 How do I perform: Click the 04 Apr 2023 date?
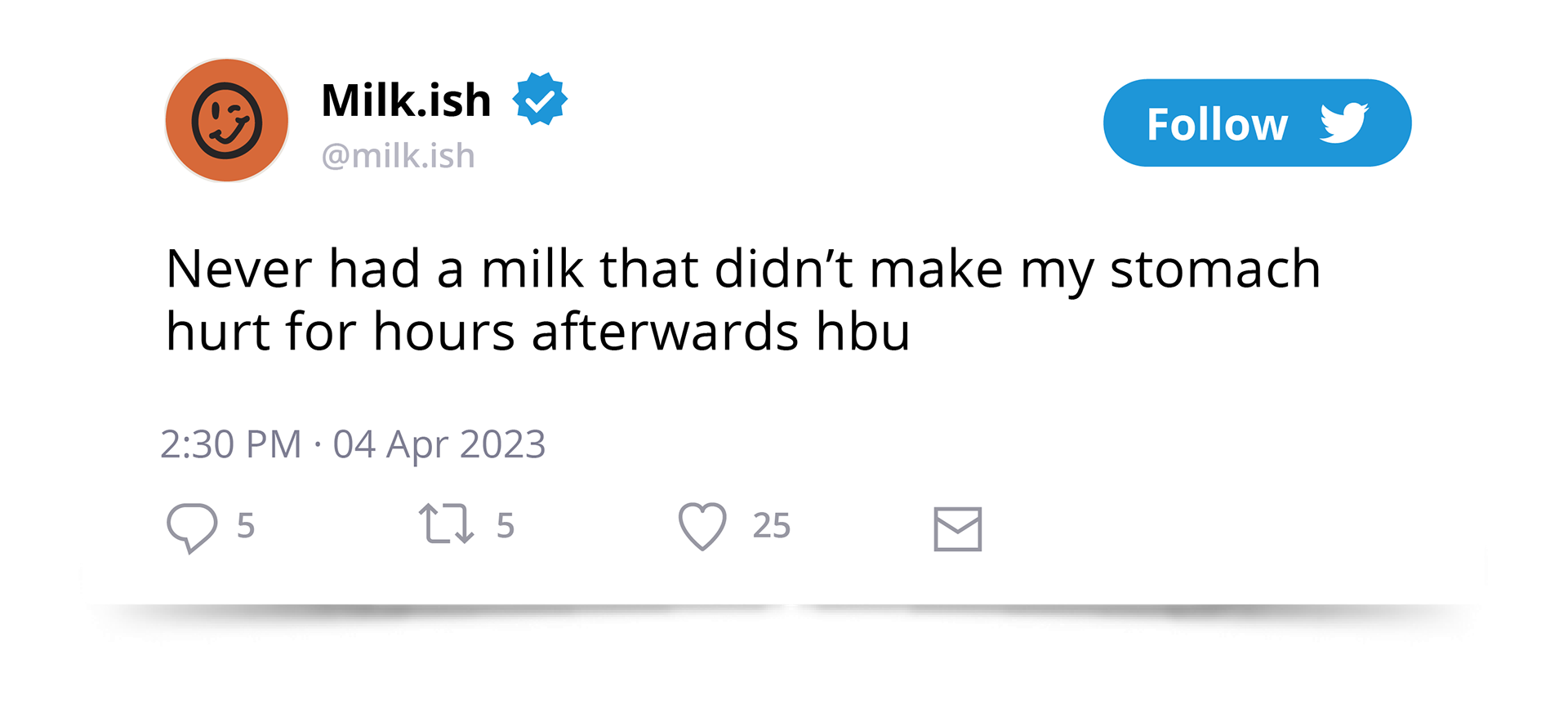(x=439, y=444)
